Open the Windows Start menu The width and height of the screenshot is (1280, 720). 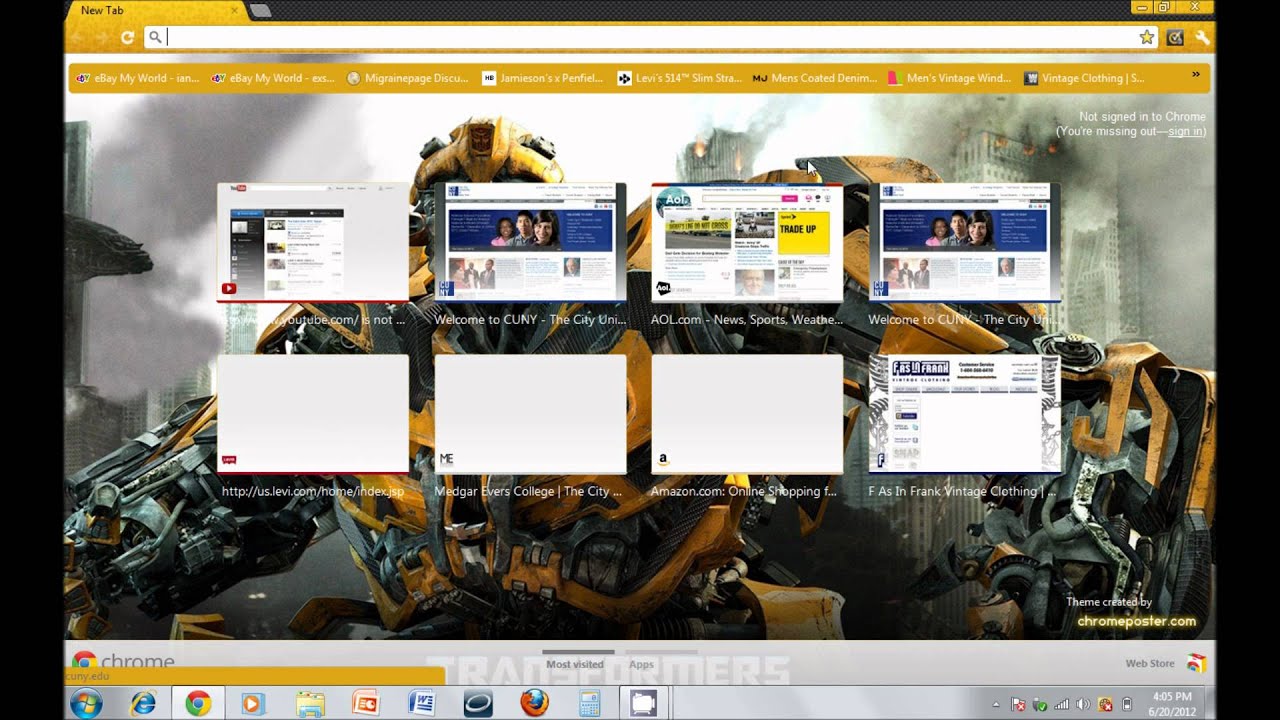87,704
